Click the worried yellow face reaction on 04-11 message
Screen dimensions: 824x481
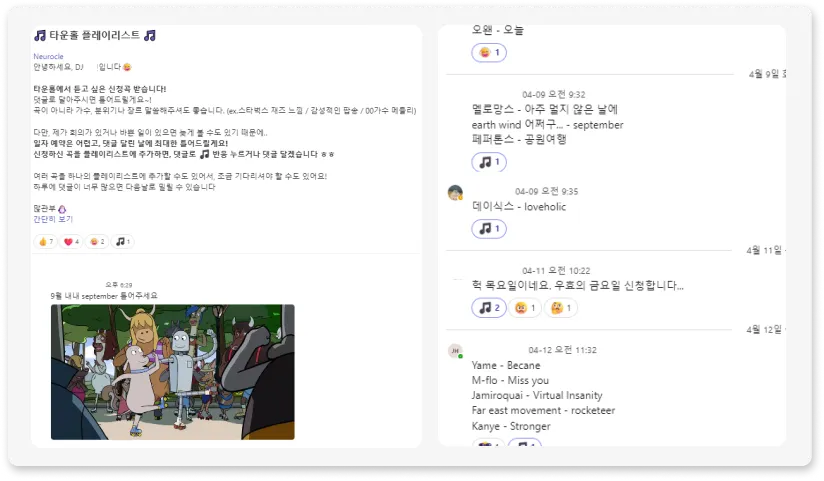click(561, 308)
